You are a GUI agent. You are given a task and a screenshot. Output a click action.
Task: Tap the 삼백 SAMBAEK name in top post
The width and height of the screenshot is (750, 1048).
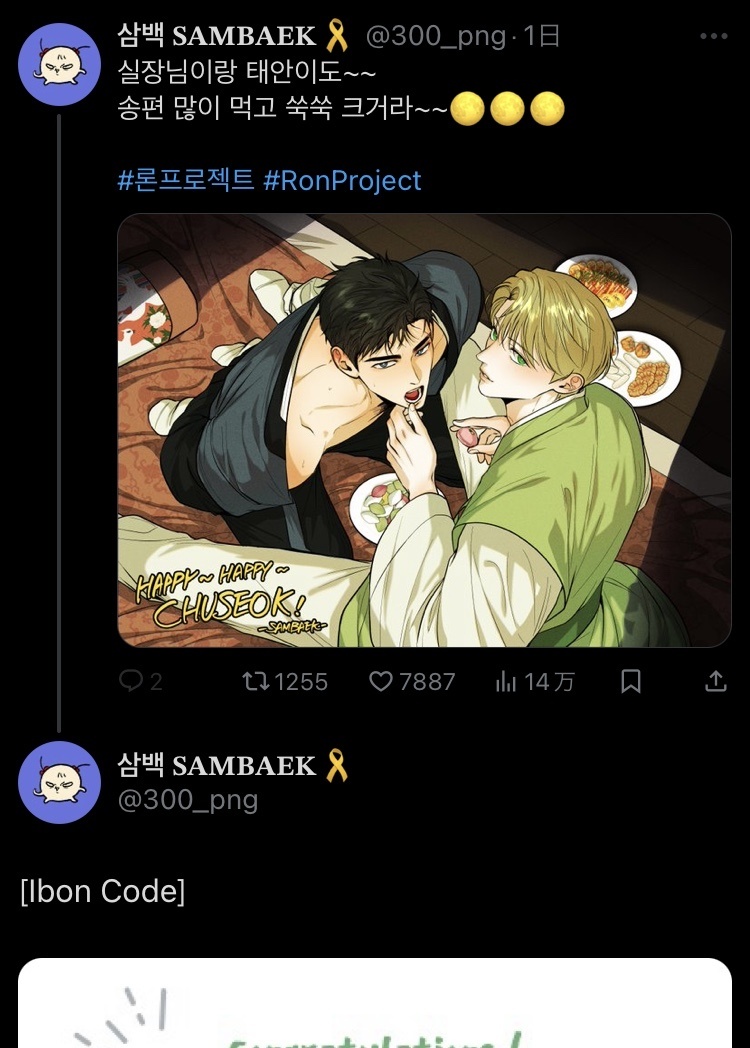coord(217,37)
